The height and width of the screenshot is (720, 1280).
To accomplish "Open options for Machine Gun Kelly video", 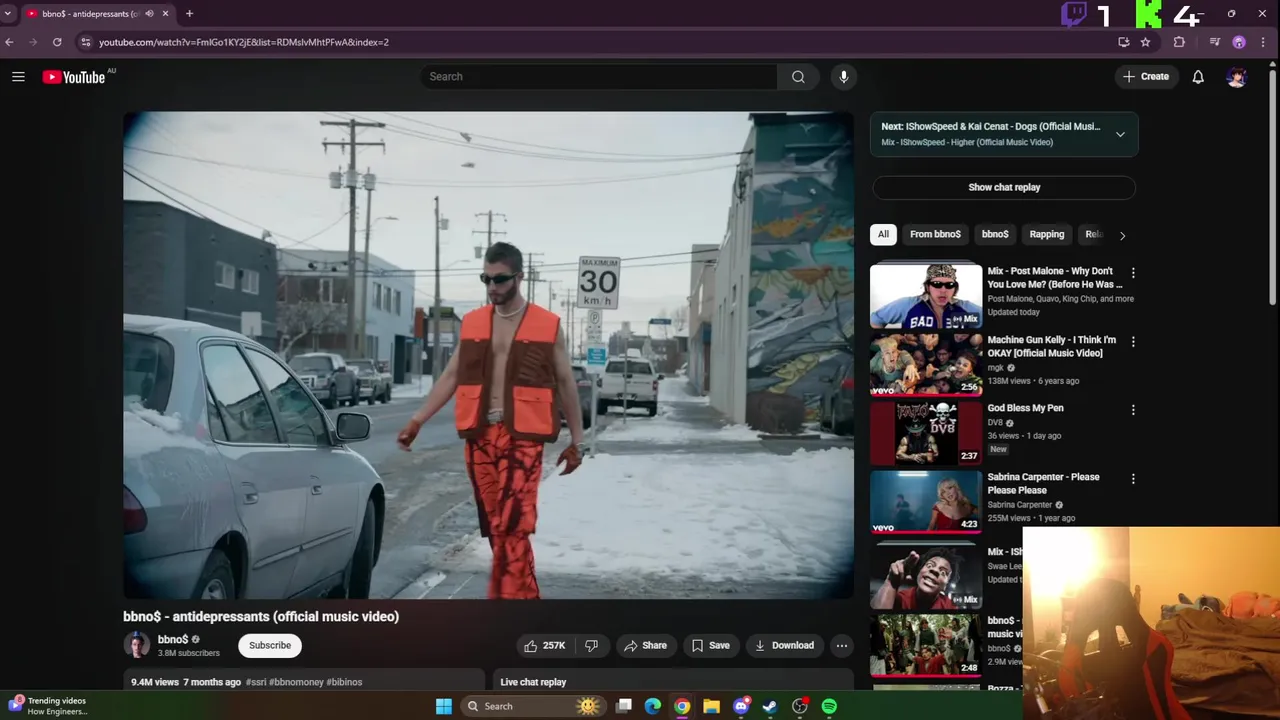I will point(1133,341).
